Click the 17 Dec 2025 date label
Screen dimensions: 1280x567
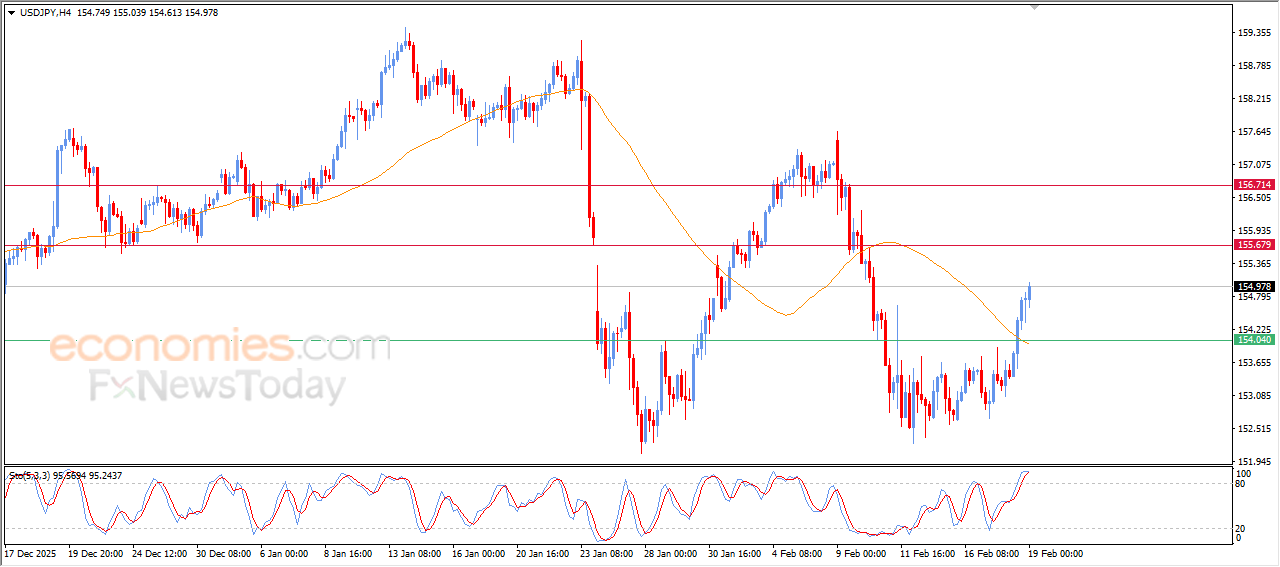32,553
